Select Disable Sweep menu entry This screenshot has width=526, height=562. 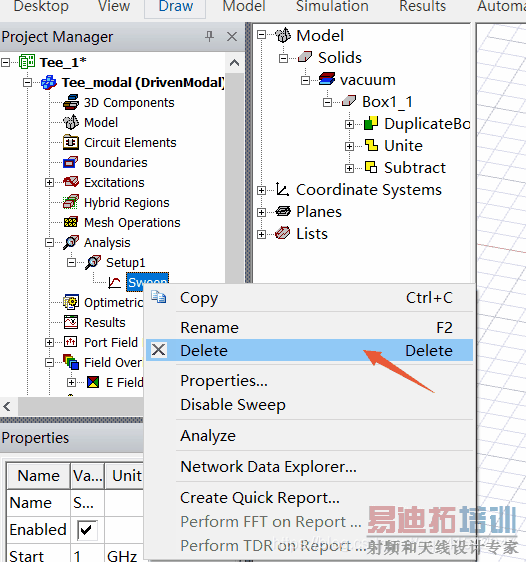pos(310,405)
